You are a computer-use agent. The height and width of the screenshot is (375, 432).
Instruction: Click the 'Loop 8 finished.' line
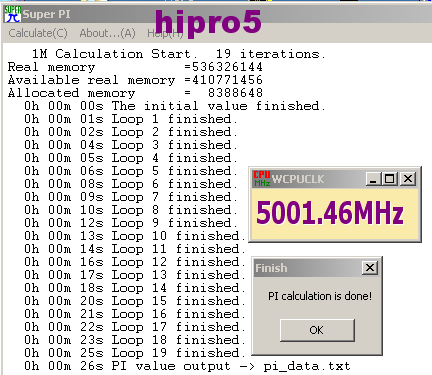[131, 210]
